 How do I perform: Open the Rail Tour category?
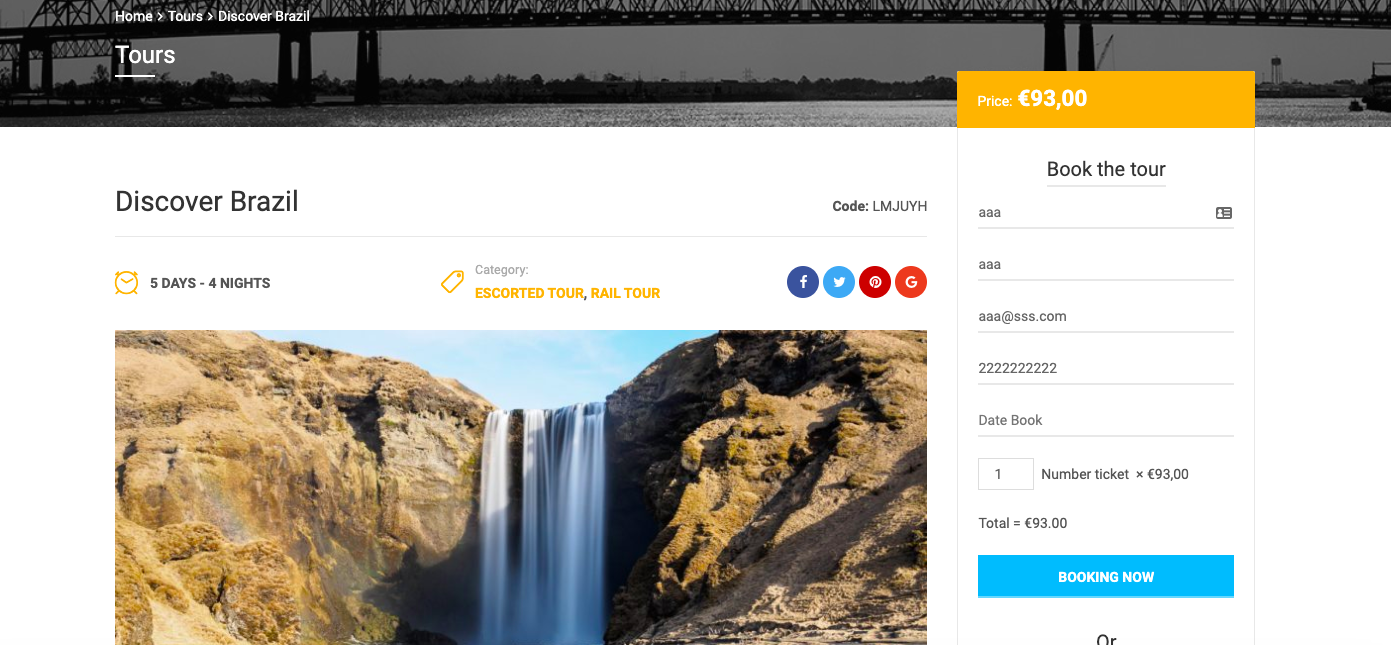click(x=625, y=293)
